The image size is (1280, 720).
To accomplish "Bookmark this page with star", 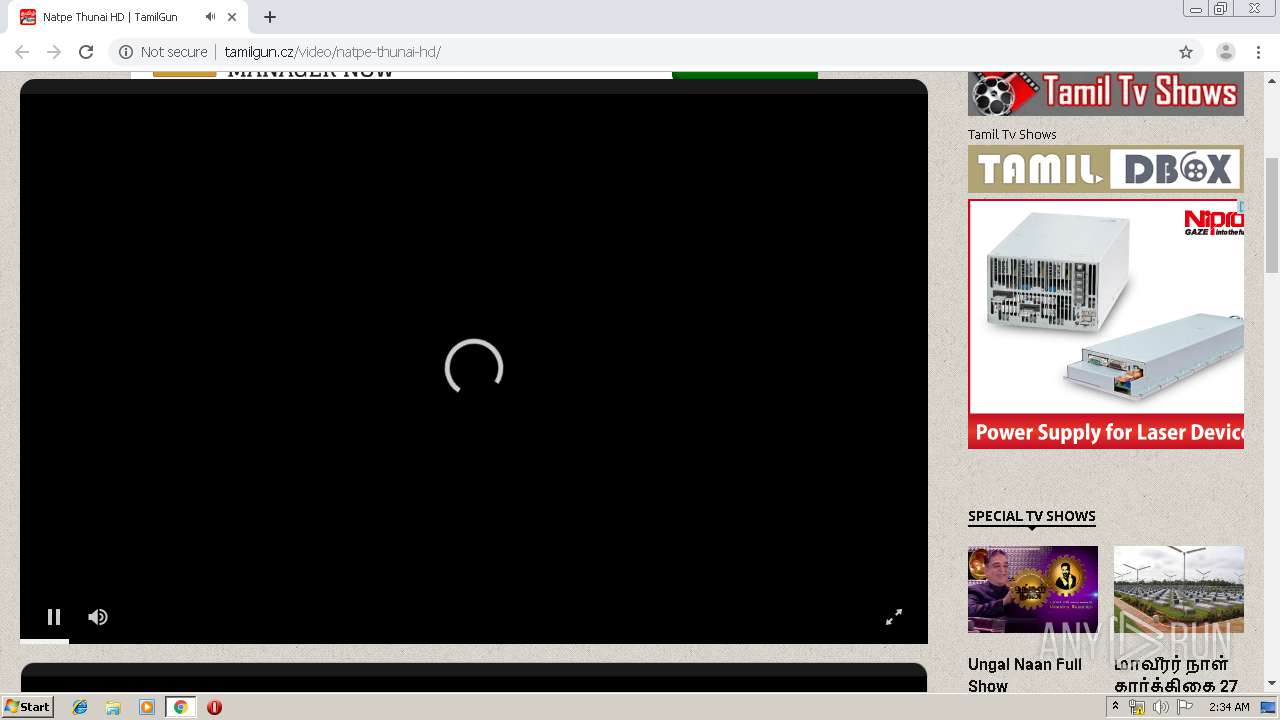I will (x=1186, y=52).
